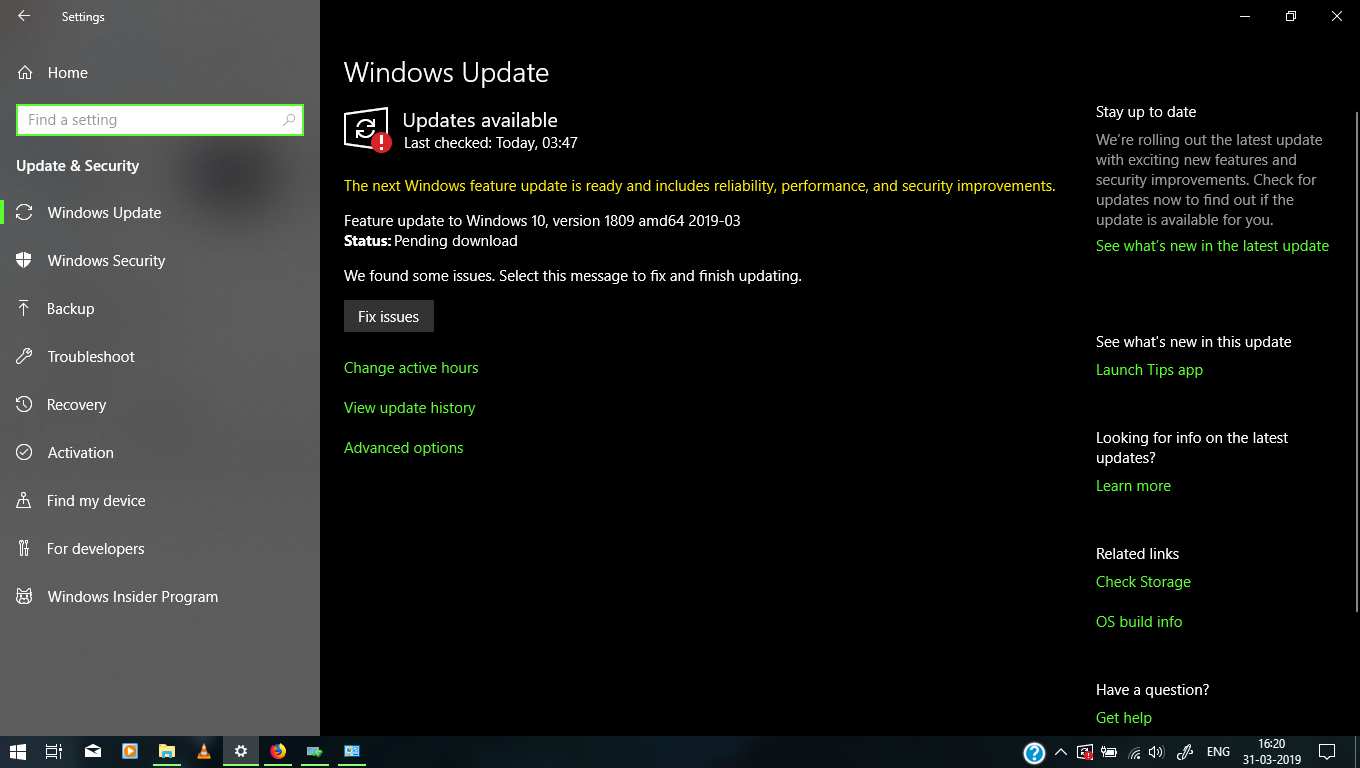Click the Troubleshoot wrench icon
Screen dimensions: 1360x768
point(24,357)
